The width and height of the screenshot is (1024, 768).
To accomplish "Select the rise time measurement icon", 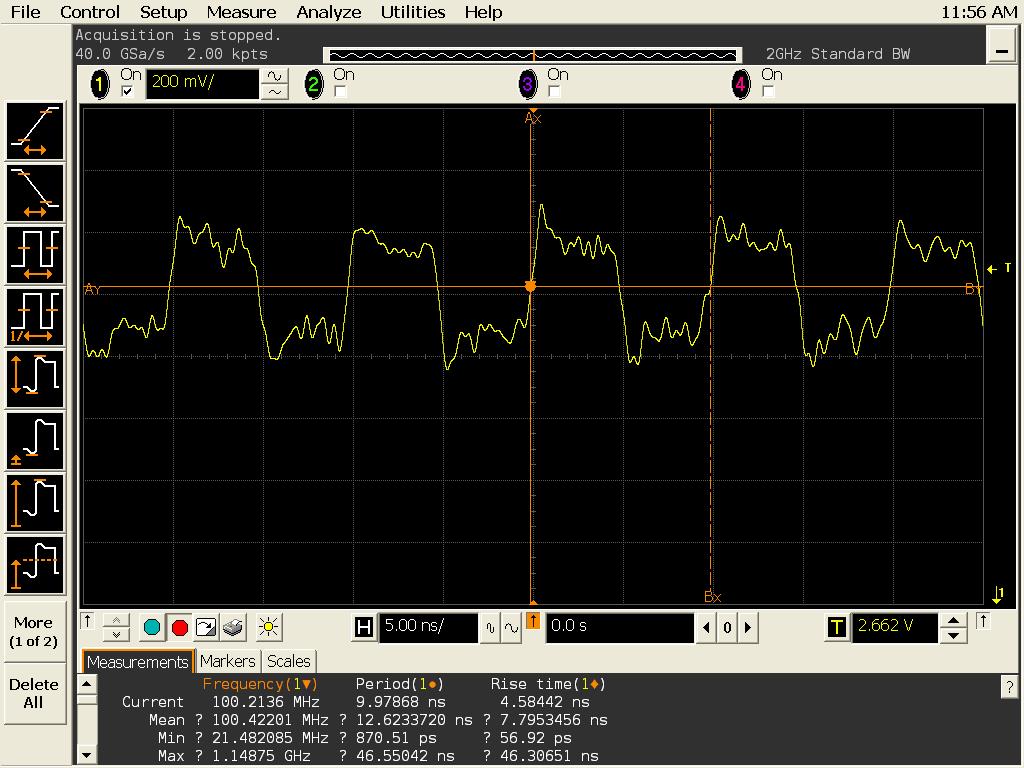I will (x=35, y=131).
